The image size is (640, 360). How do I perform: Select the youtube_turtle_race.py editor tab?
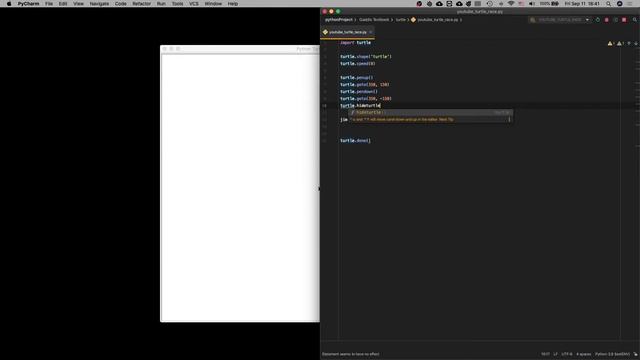point(347,32)
